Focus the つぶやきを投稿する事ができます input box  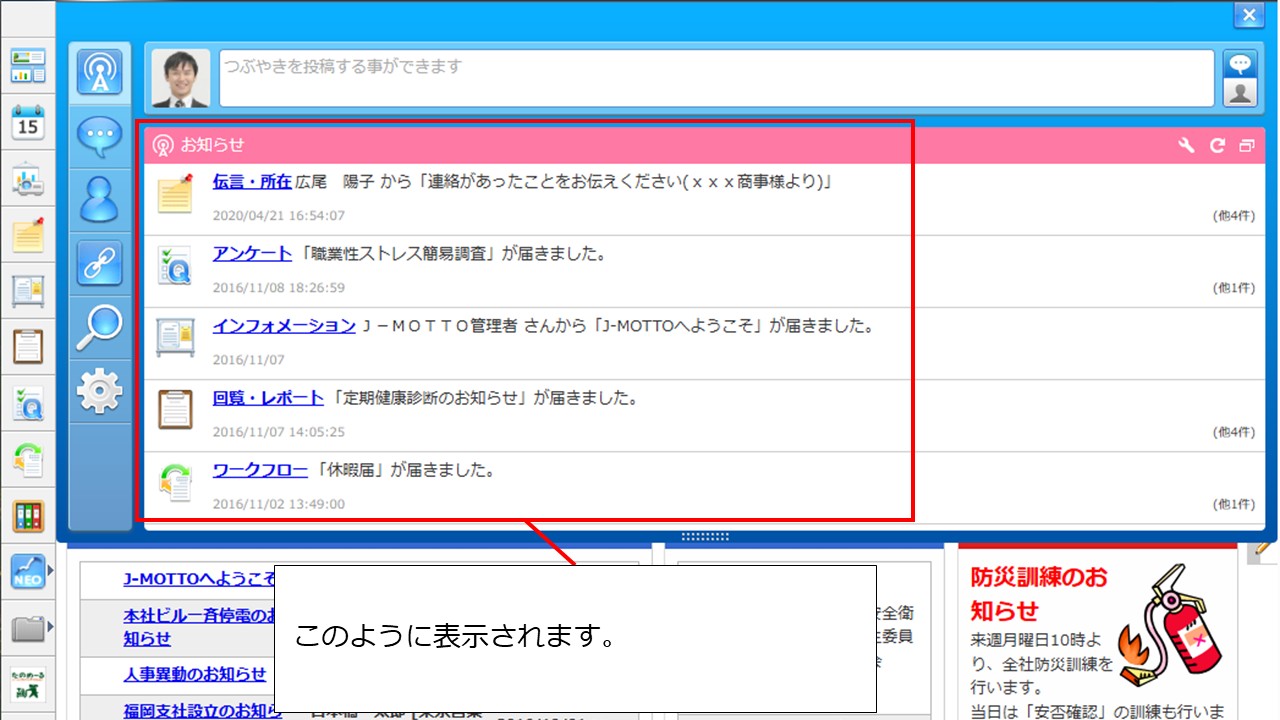[x=716, y=78]
